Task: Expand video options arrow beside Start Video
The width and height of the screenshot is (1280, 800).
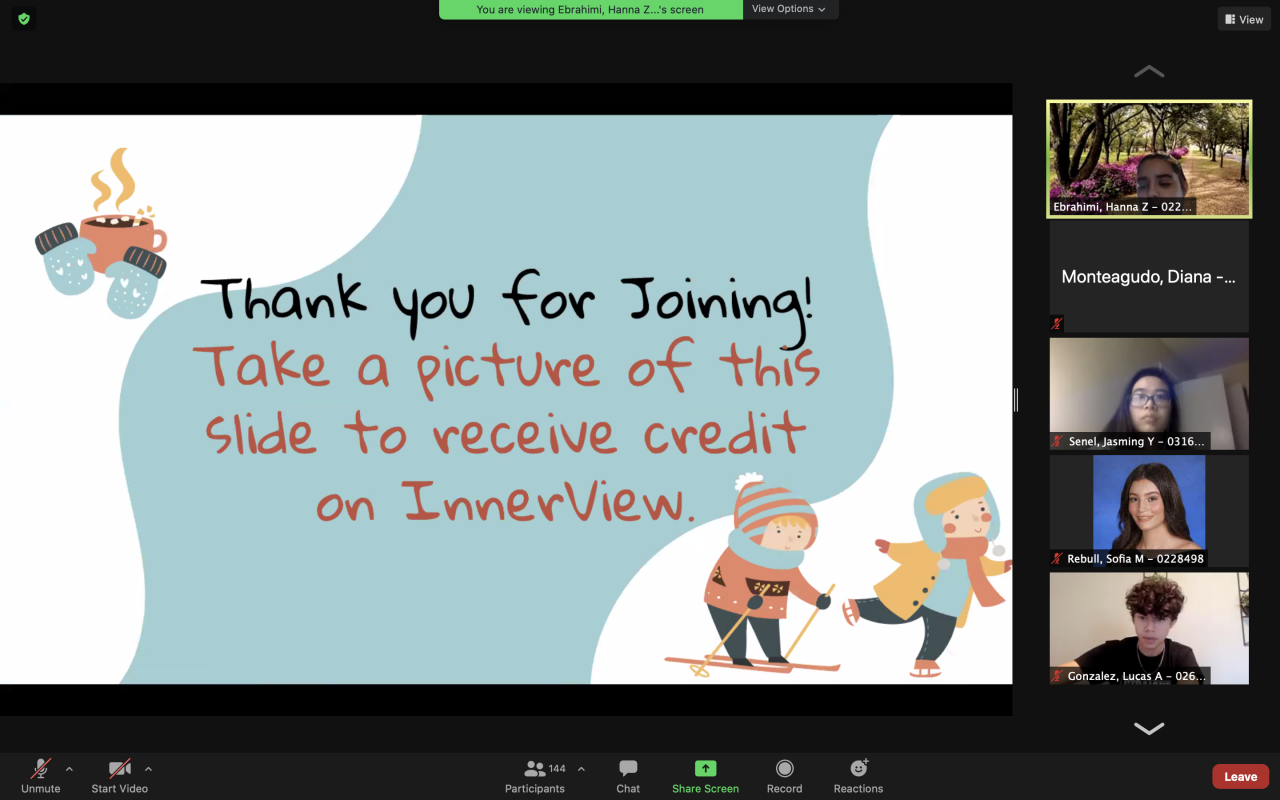Action: 148,769
